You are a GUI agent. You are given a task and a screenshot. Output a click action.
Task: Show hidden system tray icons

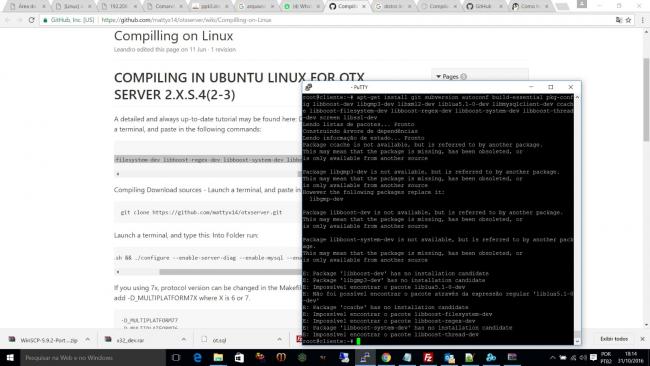(553, 357)
